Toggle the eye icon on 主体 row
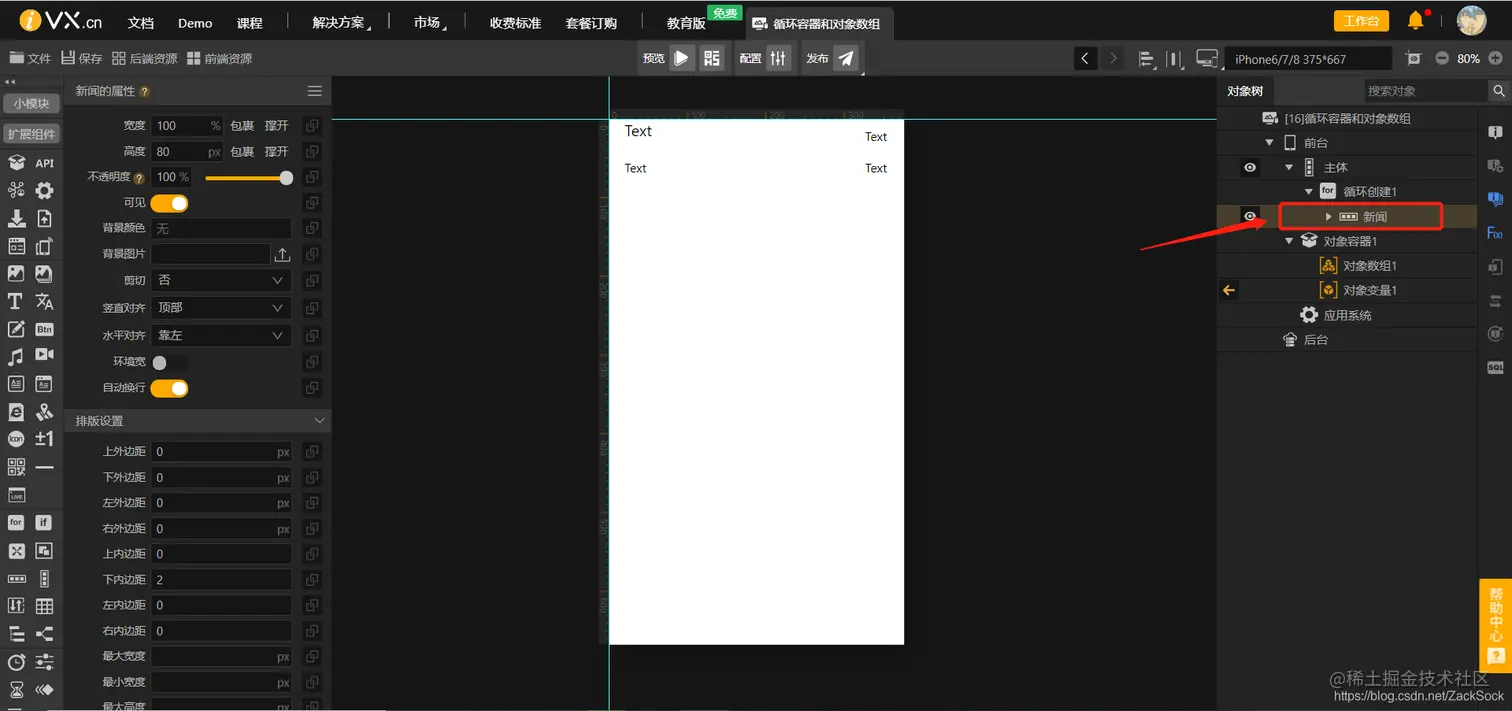 coord(1249,167)
